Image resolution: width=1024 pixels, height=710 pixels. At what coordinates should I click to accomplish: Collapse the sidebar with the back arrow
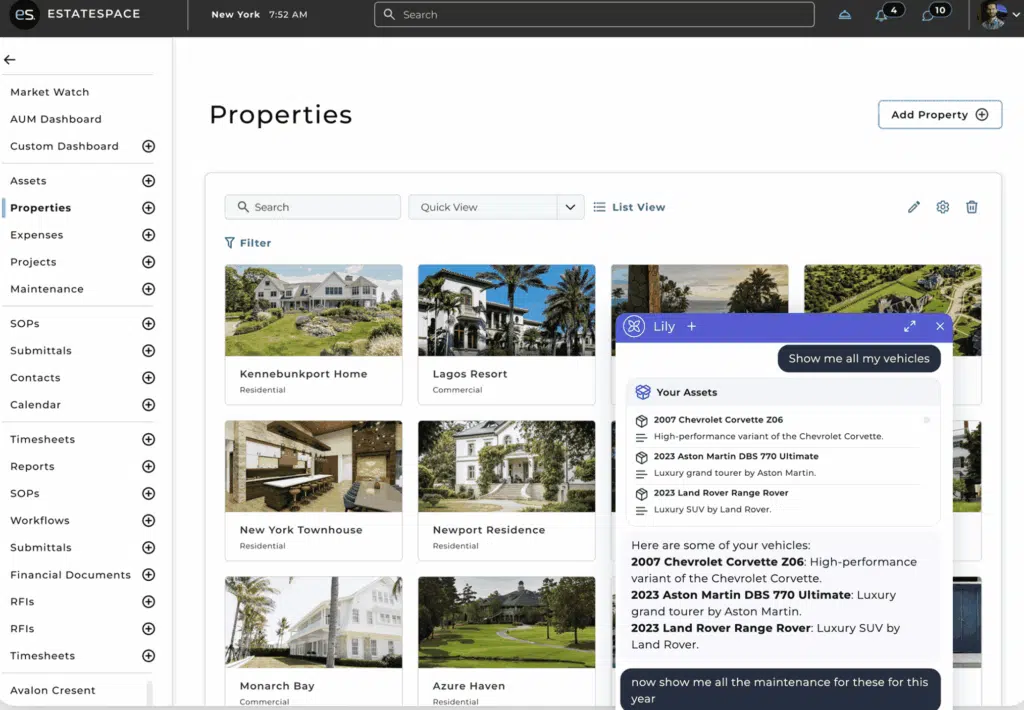(10, 60)
